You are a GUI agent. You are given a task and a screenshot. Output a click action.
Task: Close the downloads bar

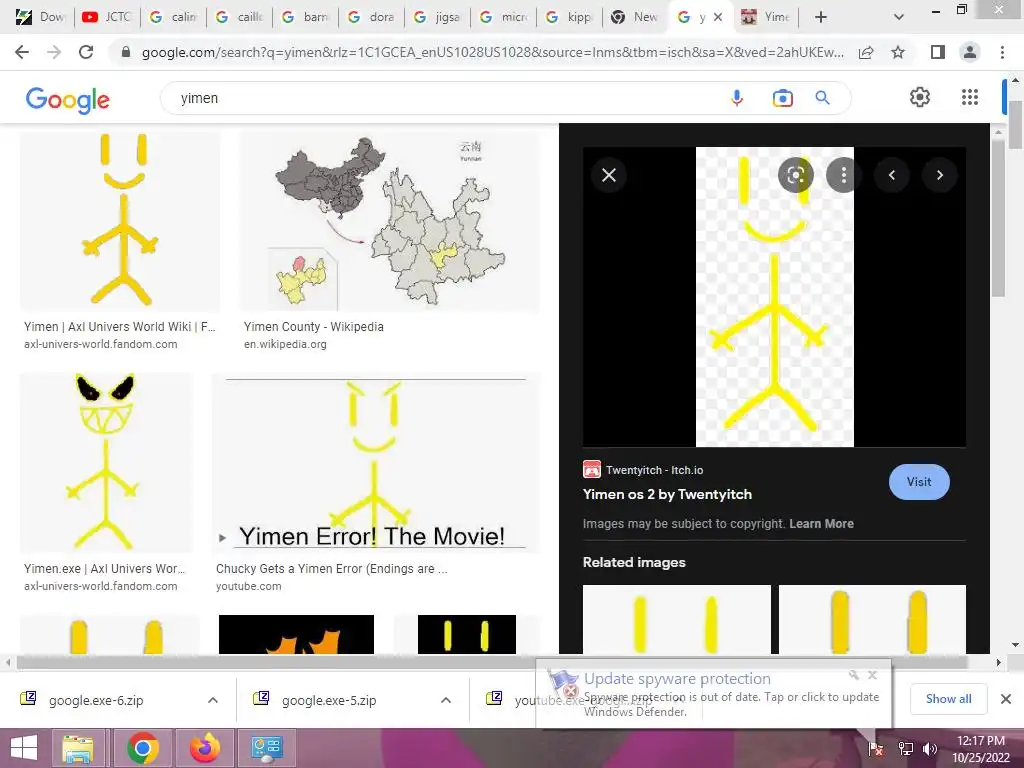1006,699
